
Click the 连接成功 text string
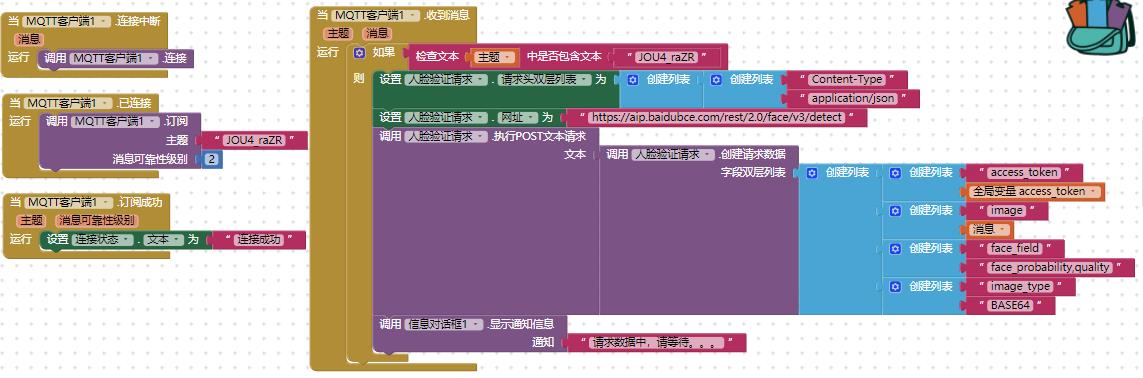click(x=259, y=240)
